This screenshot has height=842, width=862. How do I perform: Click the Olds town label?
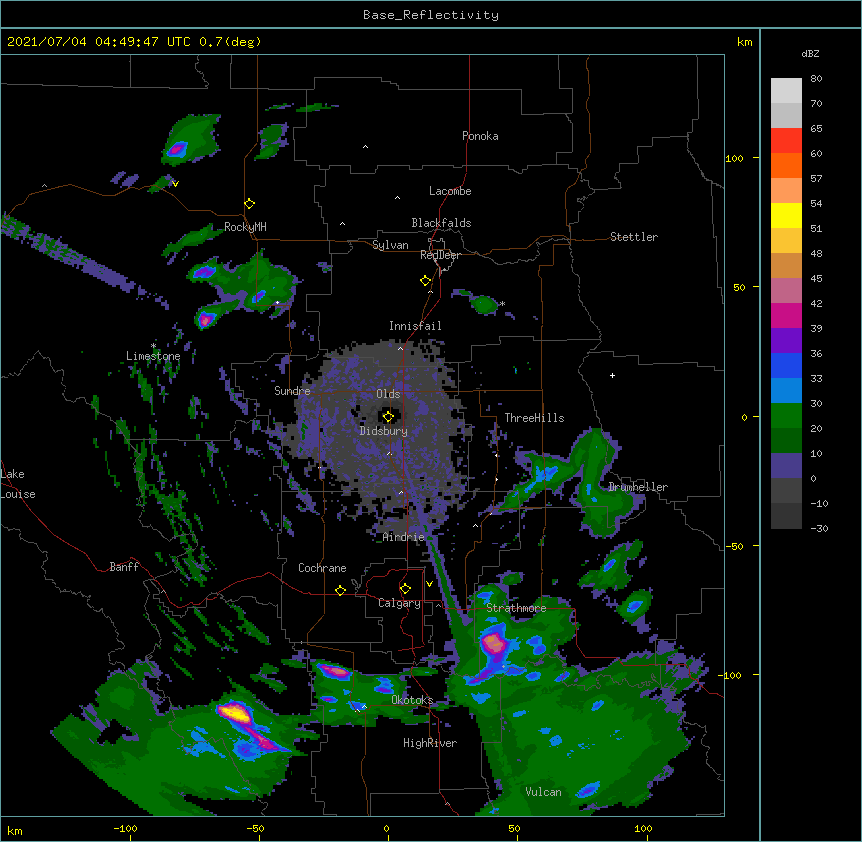[x=388, y=394]
